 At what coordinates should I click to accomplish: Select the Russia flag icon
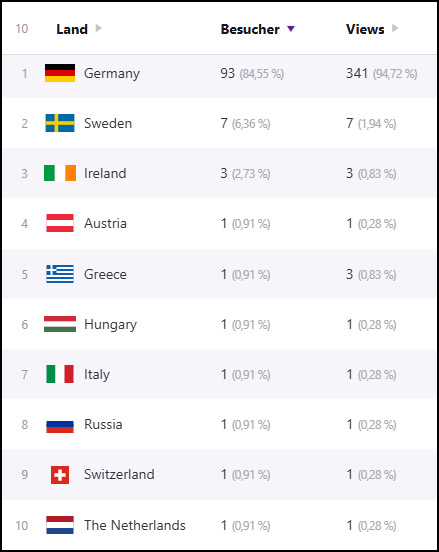60,427
